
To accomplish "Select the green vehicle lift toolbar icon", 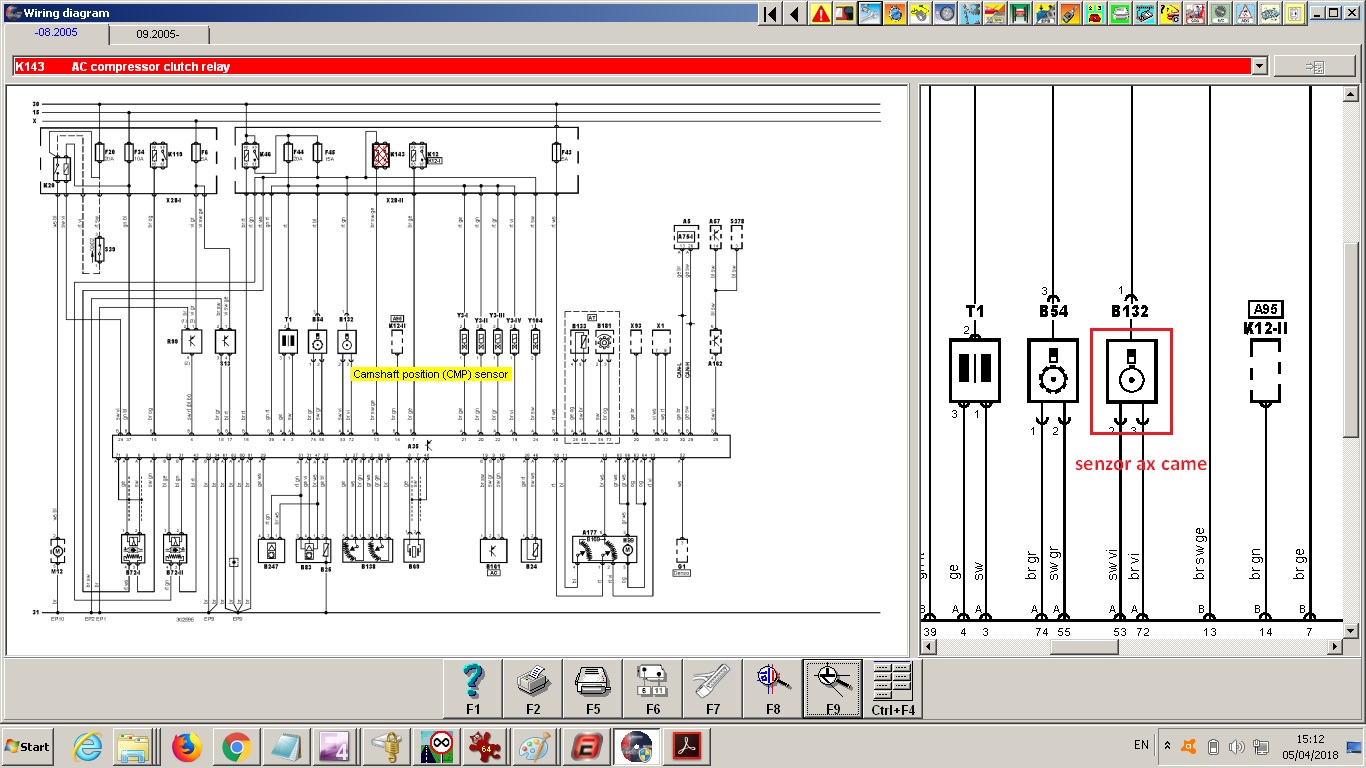I will [1020, 14].
